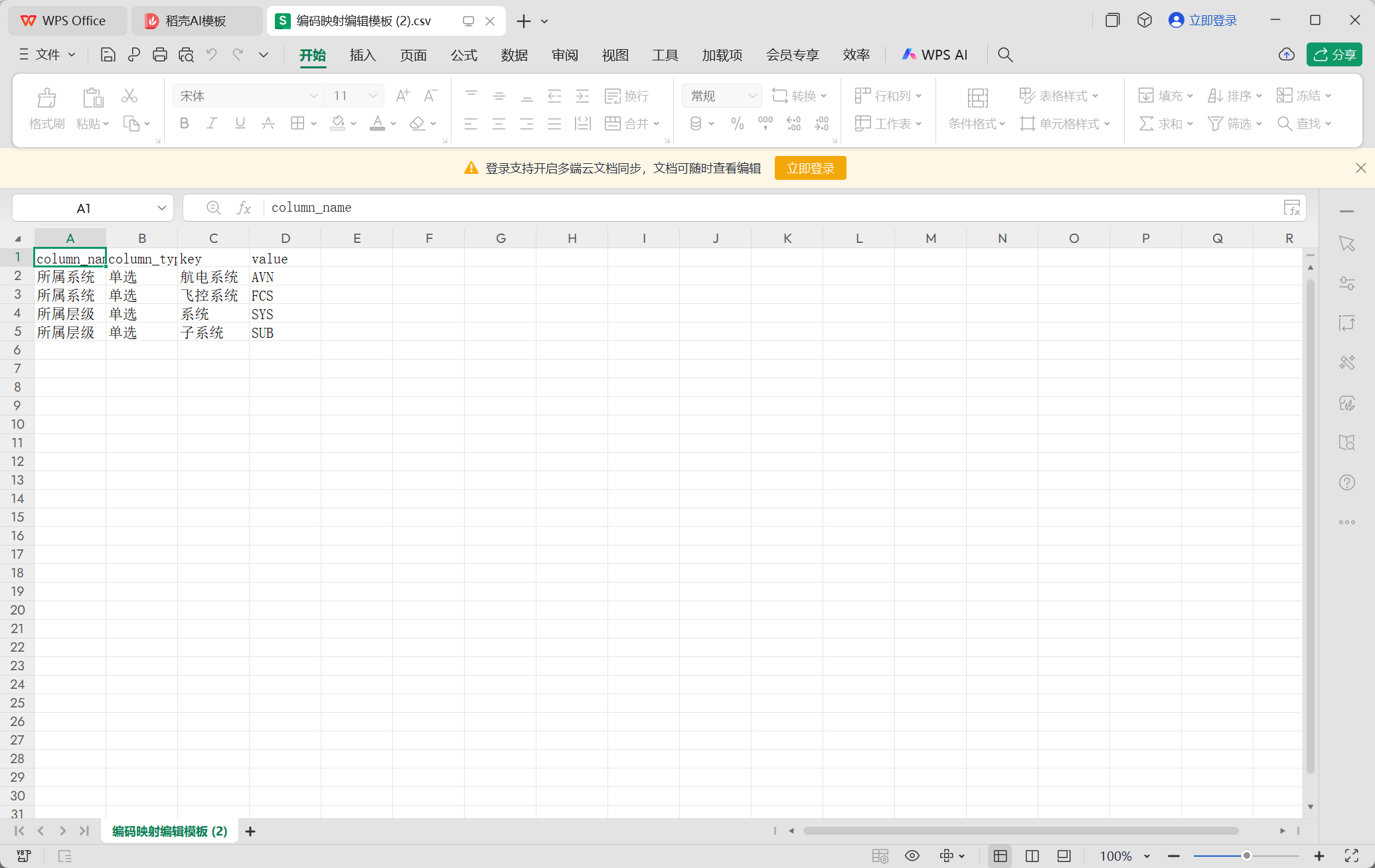
Task: Increase font size with A+ icon
Action: click(x=402, y=96)
